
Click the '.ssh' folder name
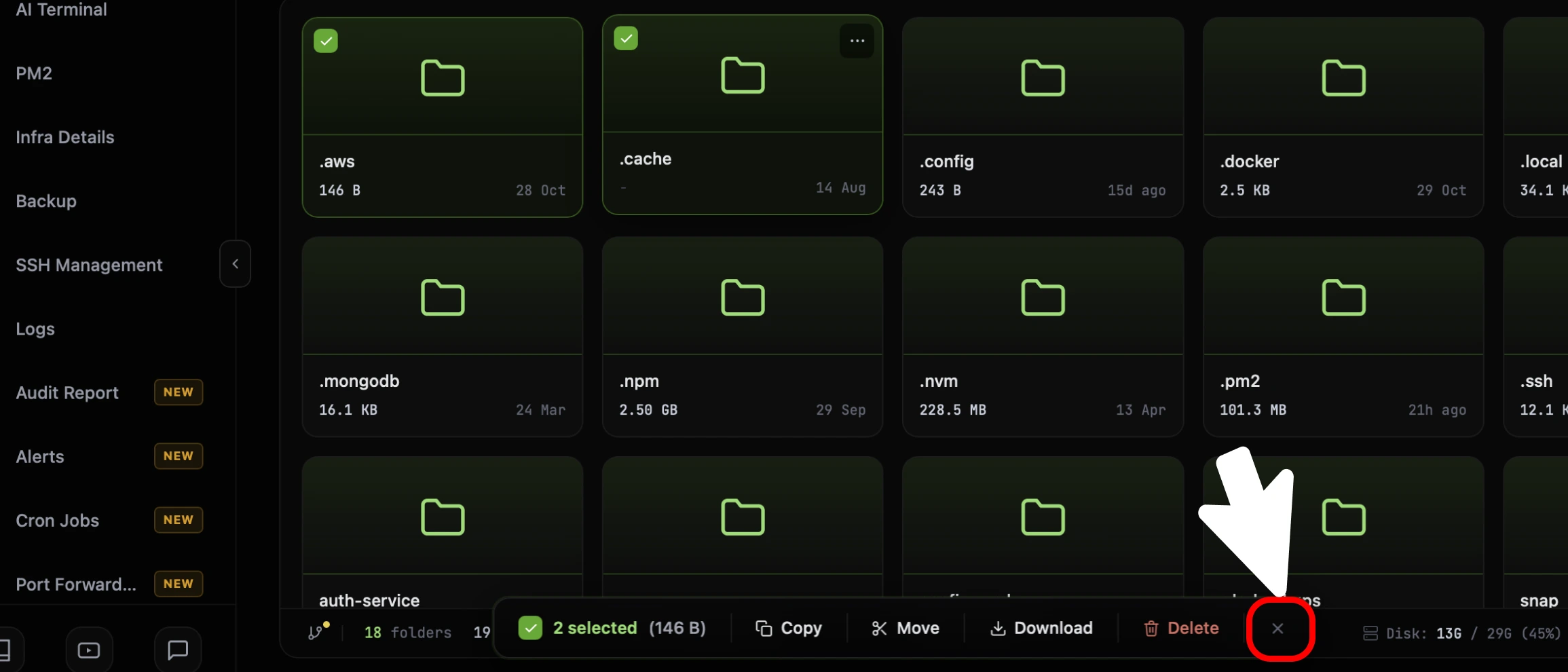point(1536,381)
